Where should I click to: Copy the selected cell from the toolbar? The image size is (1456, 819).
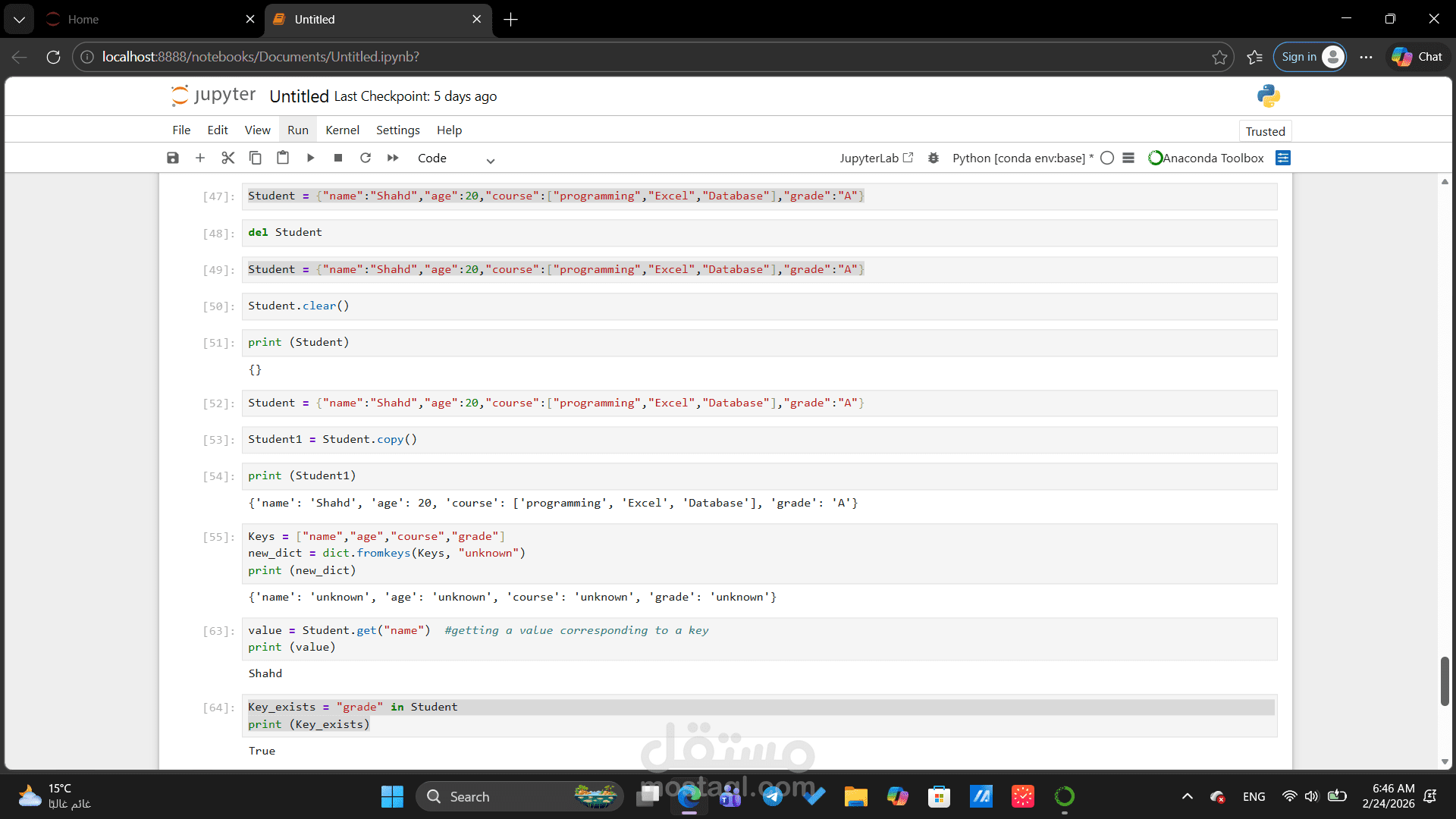pyautogui.click(x=256, y=158)
